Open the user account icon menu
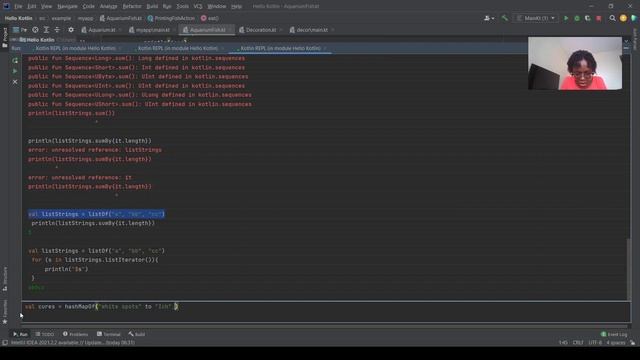The height and width of the screenshot is (360, 640). click(489, 18)
